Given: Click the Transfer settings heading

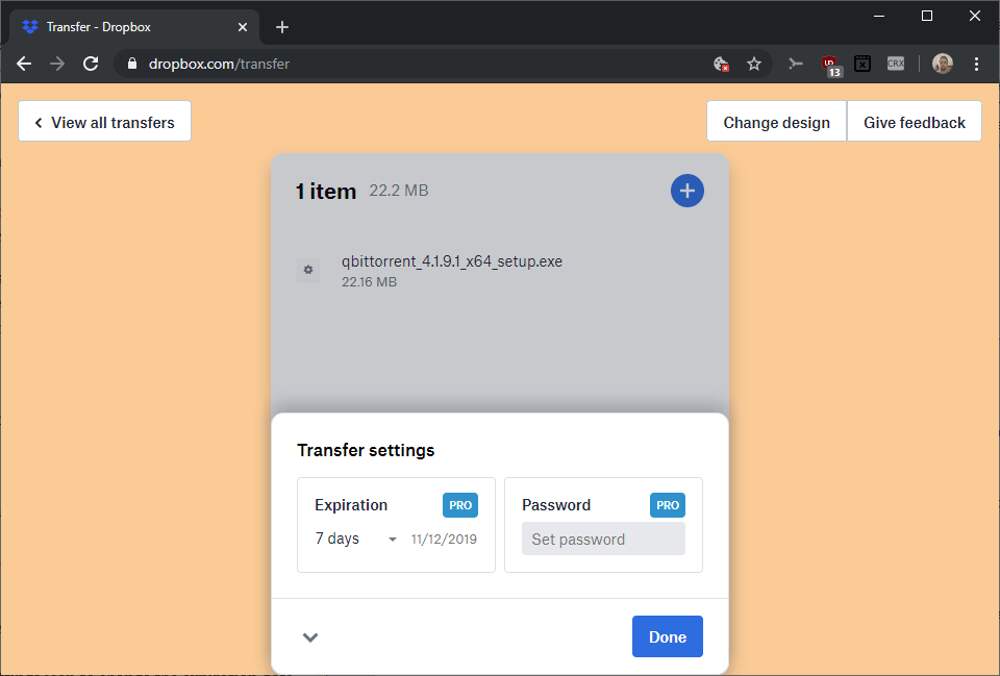Looking at the screenshot, I should tap(365, 450).
